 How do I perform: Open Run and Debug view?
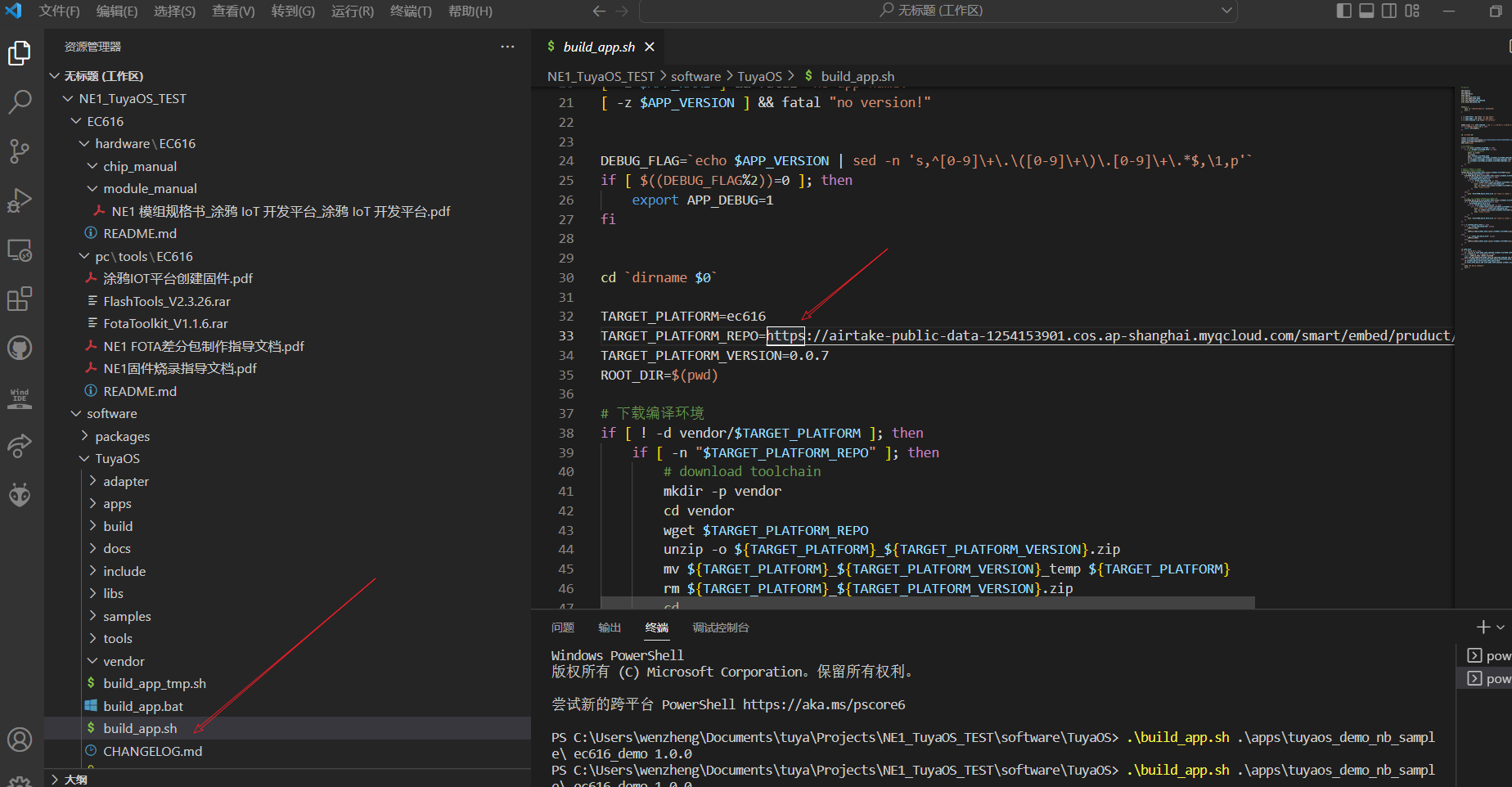[20, 200]
